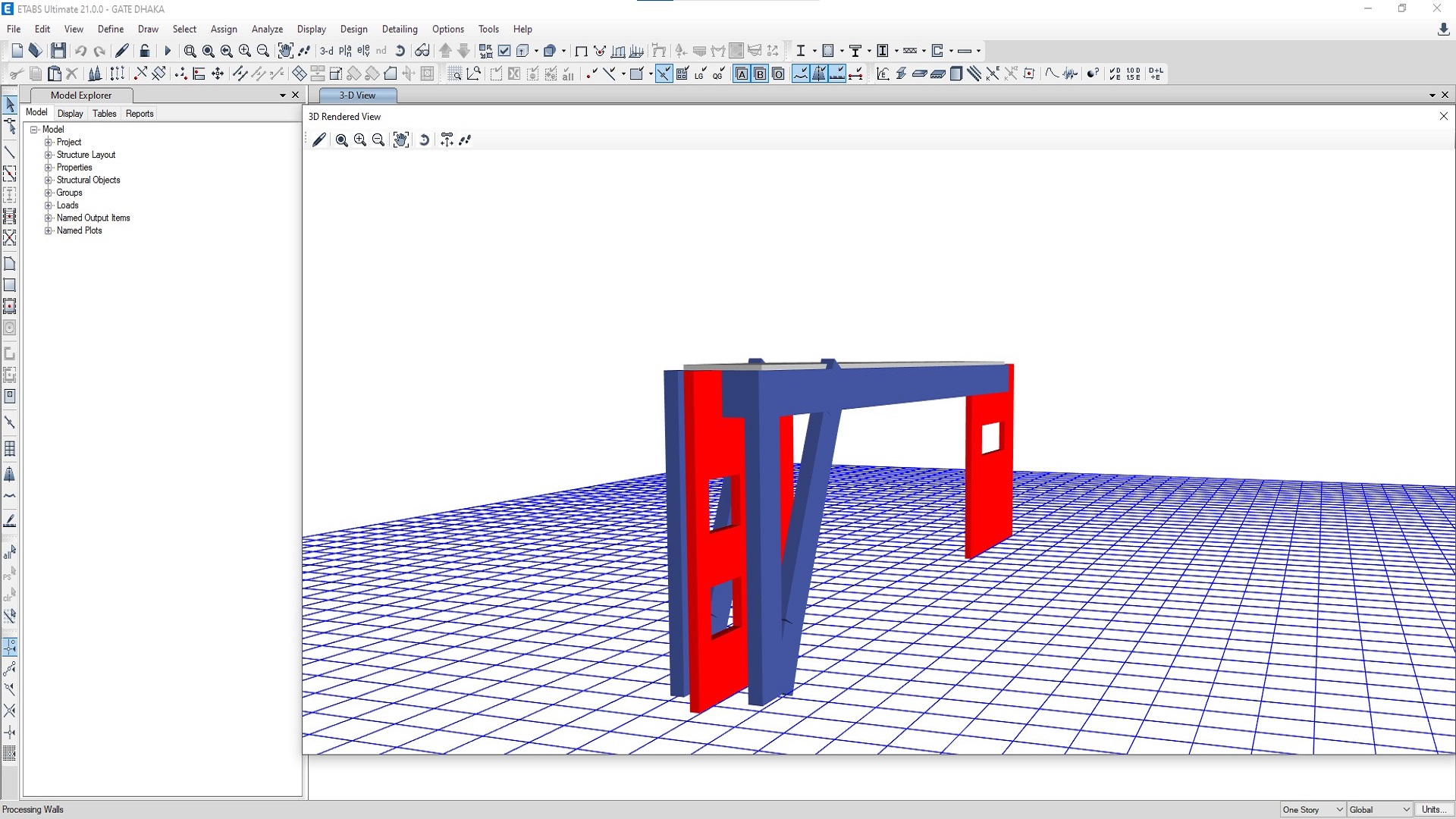Set the 3-d view in the main toolbar

coord(326,51)
